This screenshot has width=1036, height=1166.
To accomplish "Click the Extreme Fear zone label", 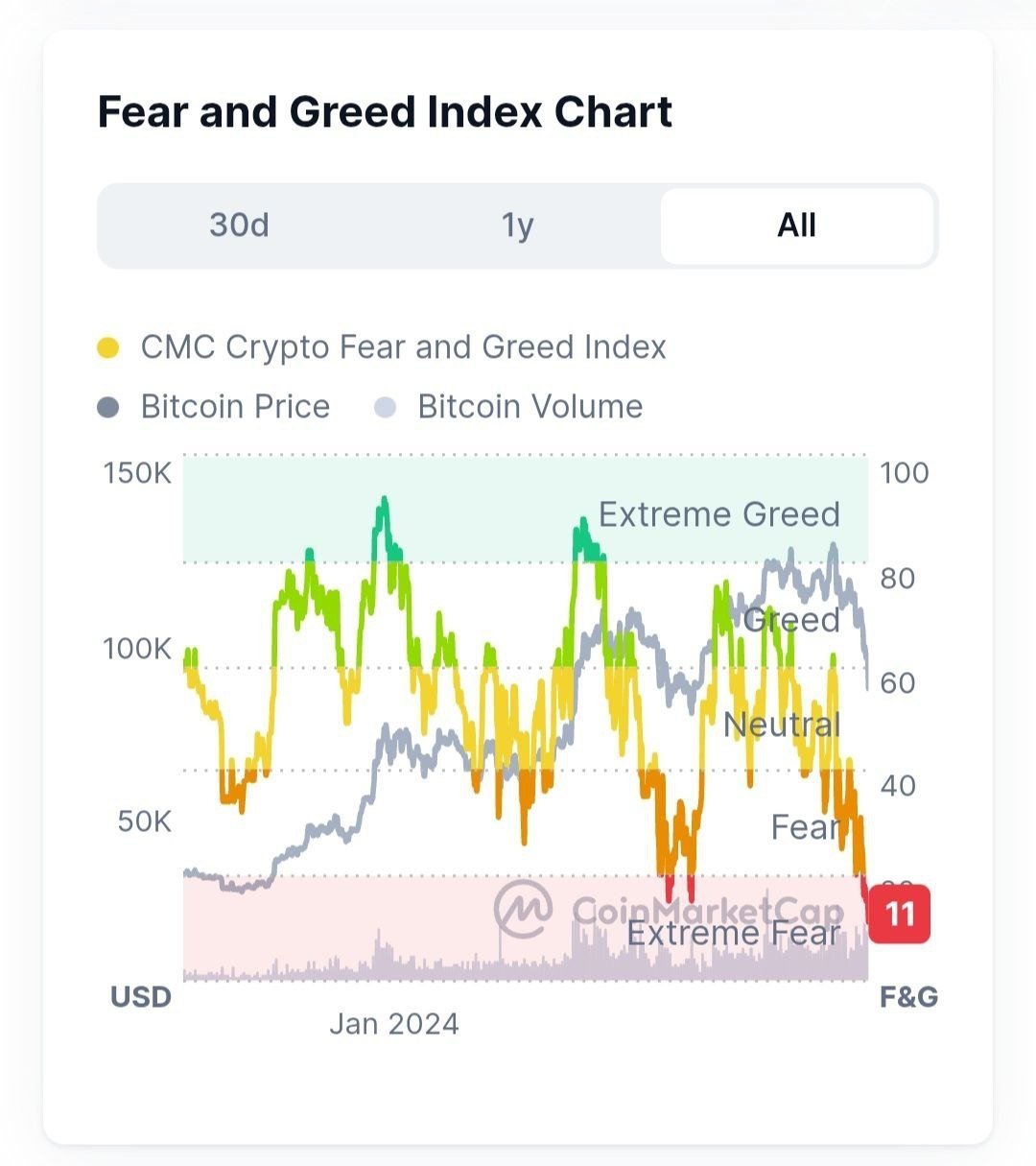I will pos(733,933).
